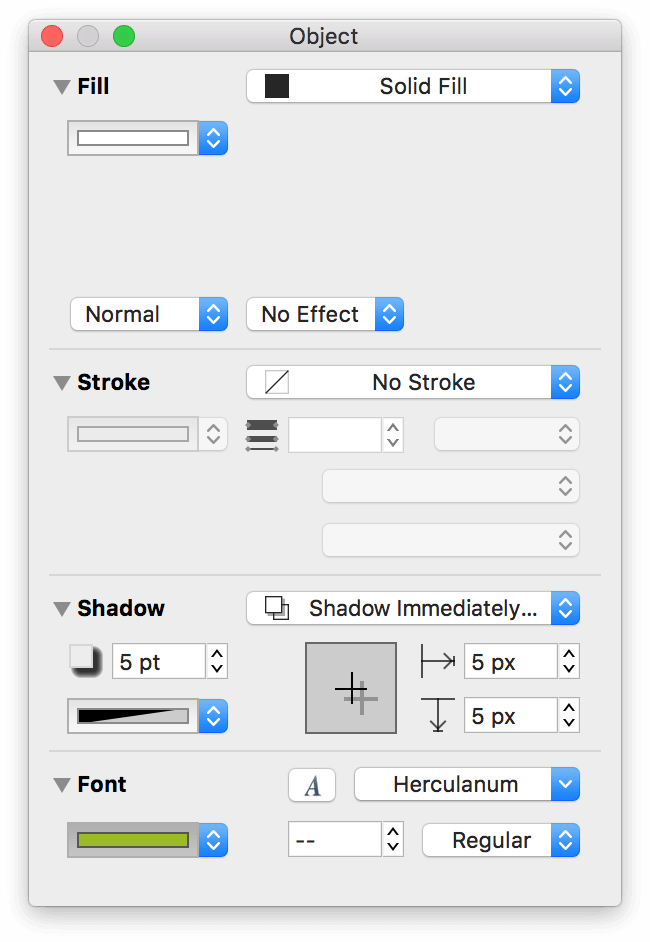Open the Normal blend mode dropdown
The image size is (650, 942).
point(149,314)
